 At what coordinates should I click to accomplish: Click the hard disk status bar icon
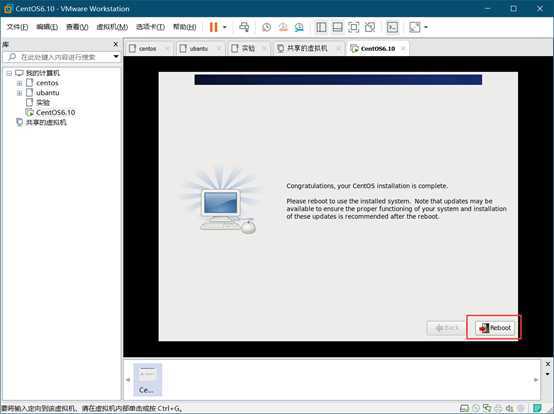(465, 408)
